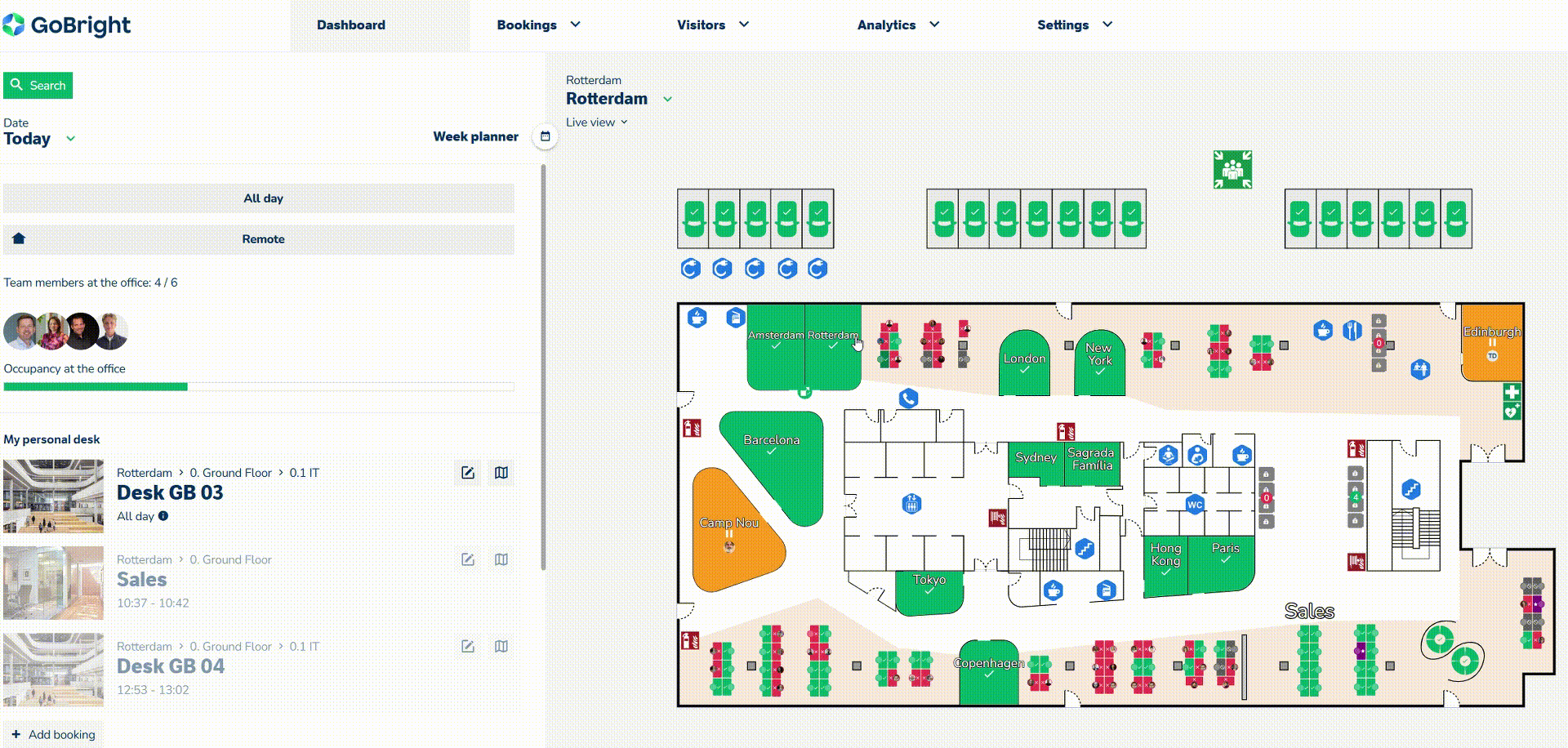Click the edit icon for Desk GB 03
The height and width of the screenshot is (748, 1568).
click(x=468, y=473)
